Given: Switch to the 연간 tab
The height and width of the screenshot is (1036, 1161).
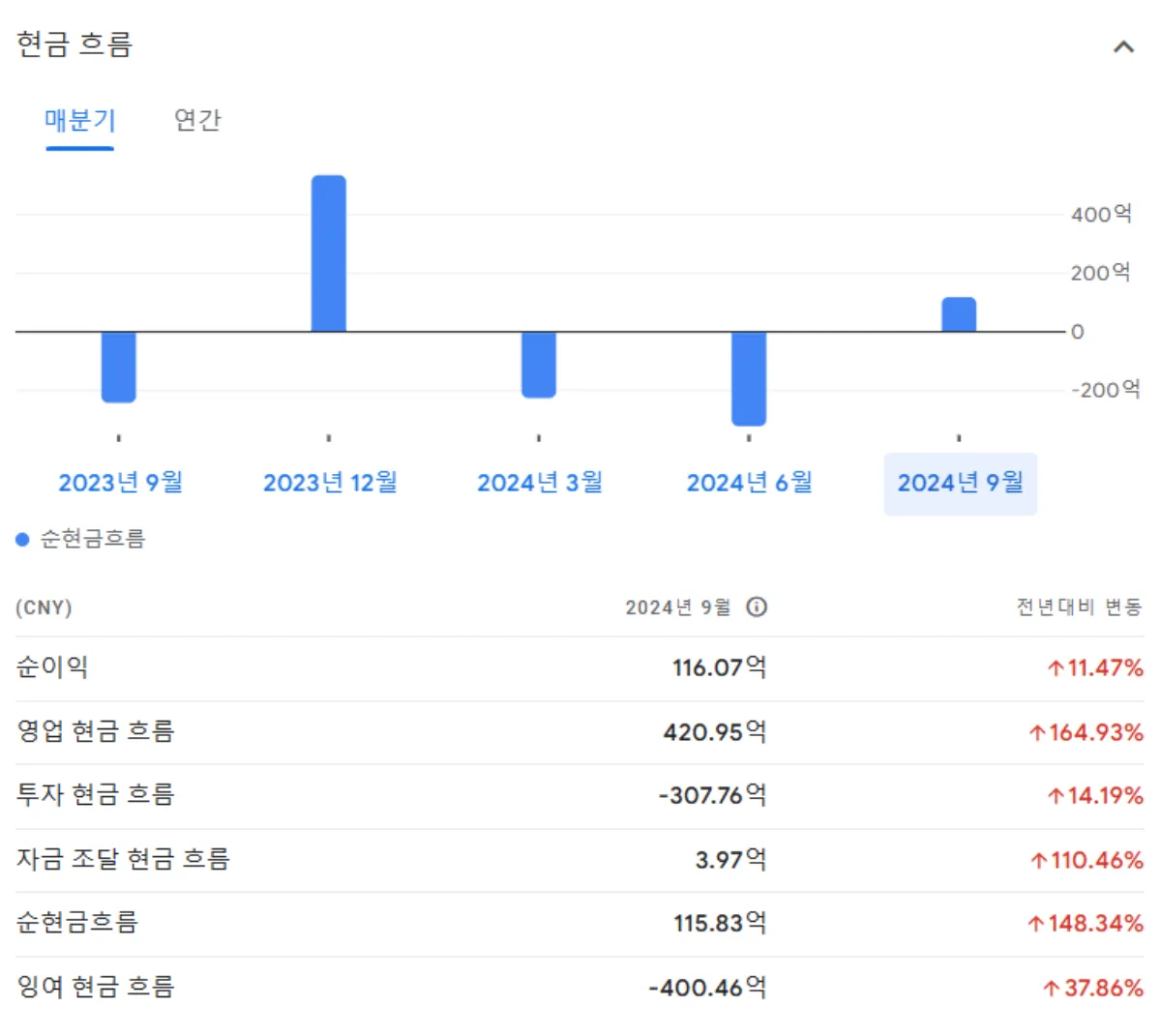Looking at the screenshot, I should pyautogui.click(x=197, y=120).
